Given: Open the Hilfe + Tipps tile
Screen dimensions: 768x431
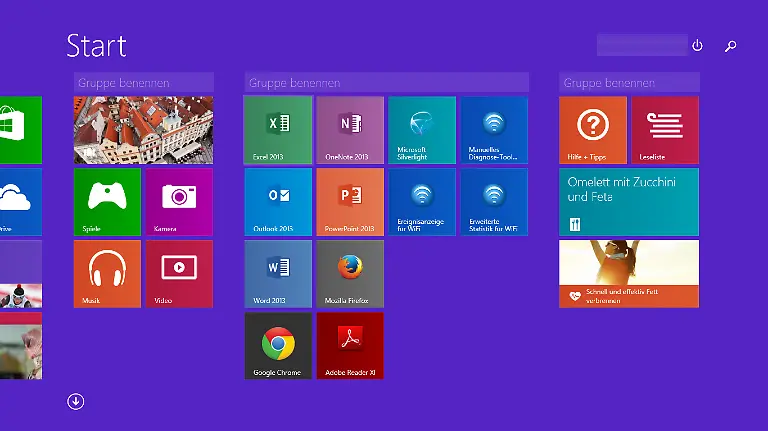Looking at the screenshot, I should (x=593, y=130).
